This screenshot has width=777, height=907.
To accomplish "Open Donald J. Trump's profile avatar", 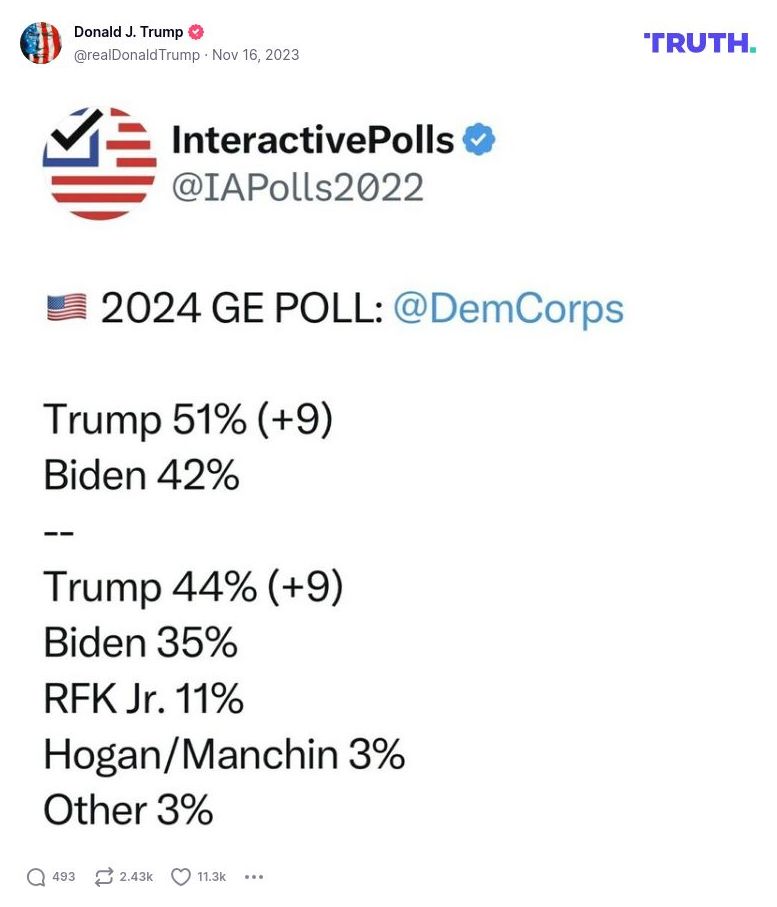I will [x=42, y=43].
